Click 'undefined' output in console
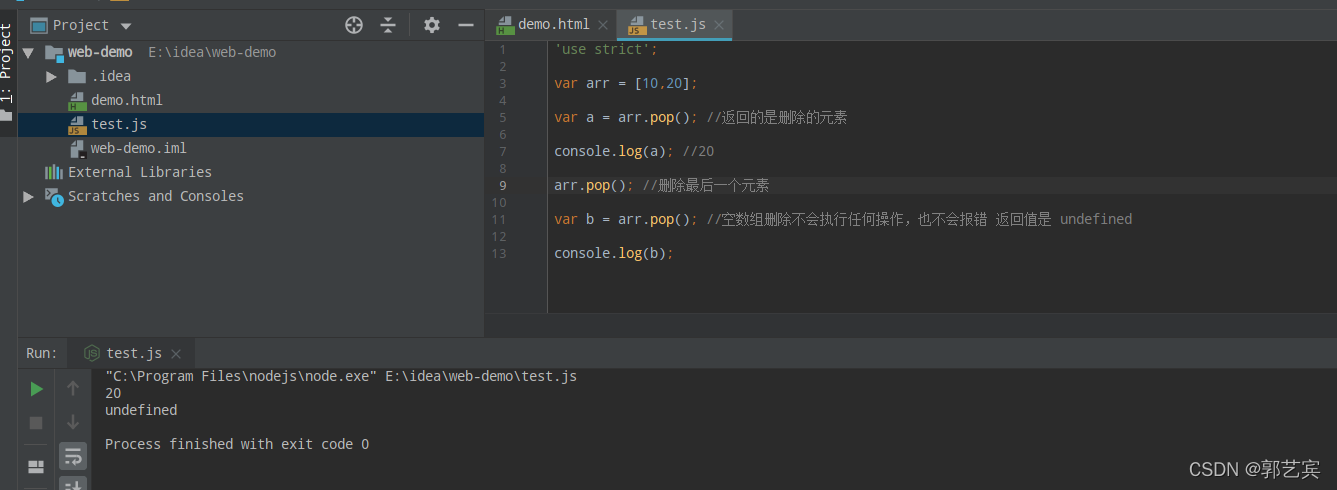This screenshot has height=490, width=1337. [x=141, y=410]
